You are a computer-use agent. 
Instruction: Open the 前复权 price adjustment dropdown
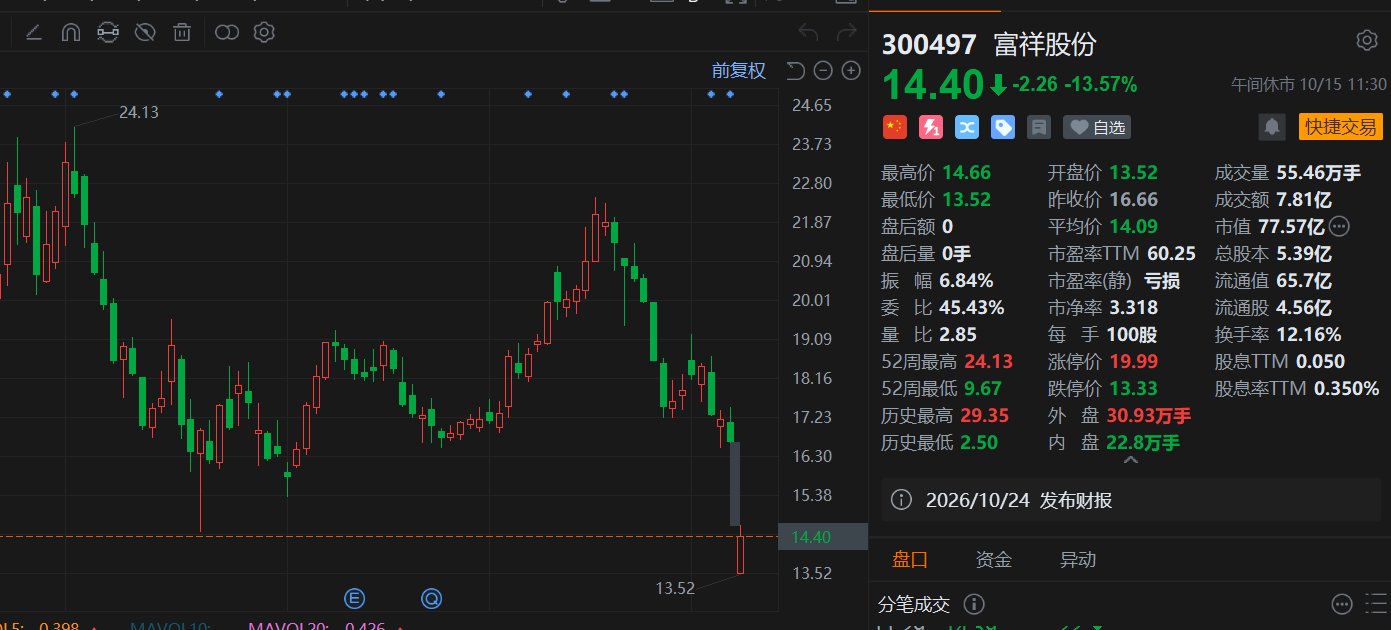738,70
